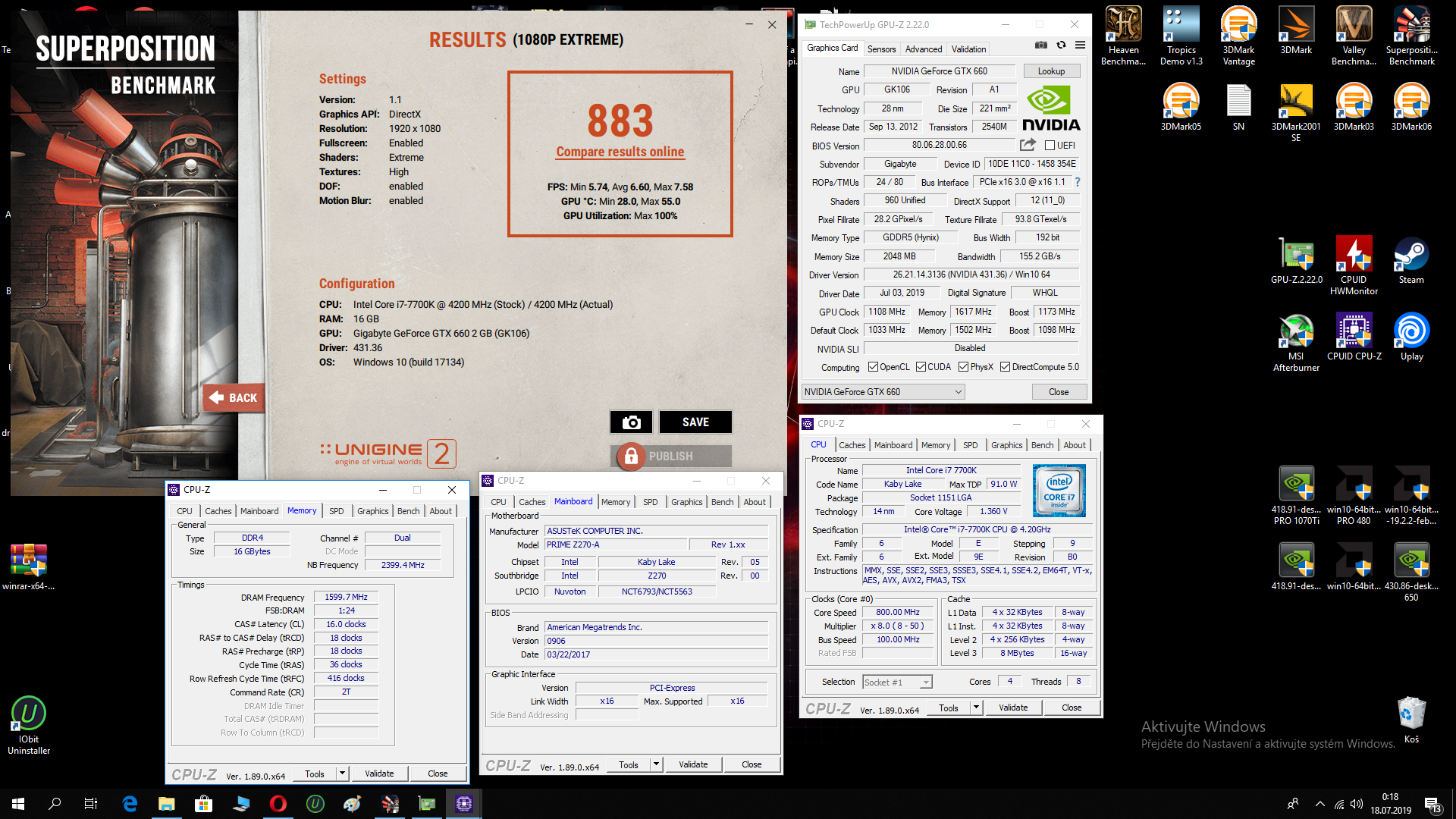Open the GPU-Z hamburger menu
Image resolution: width=1456 pixels, height=819 pixels.
[x=1080, y=45]
